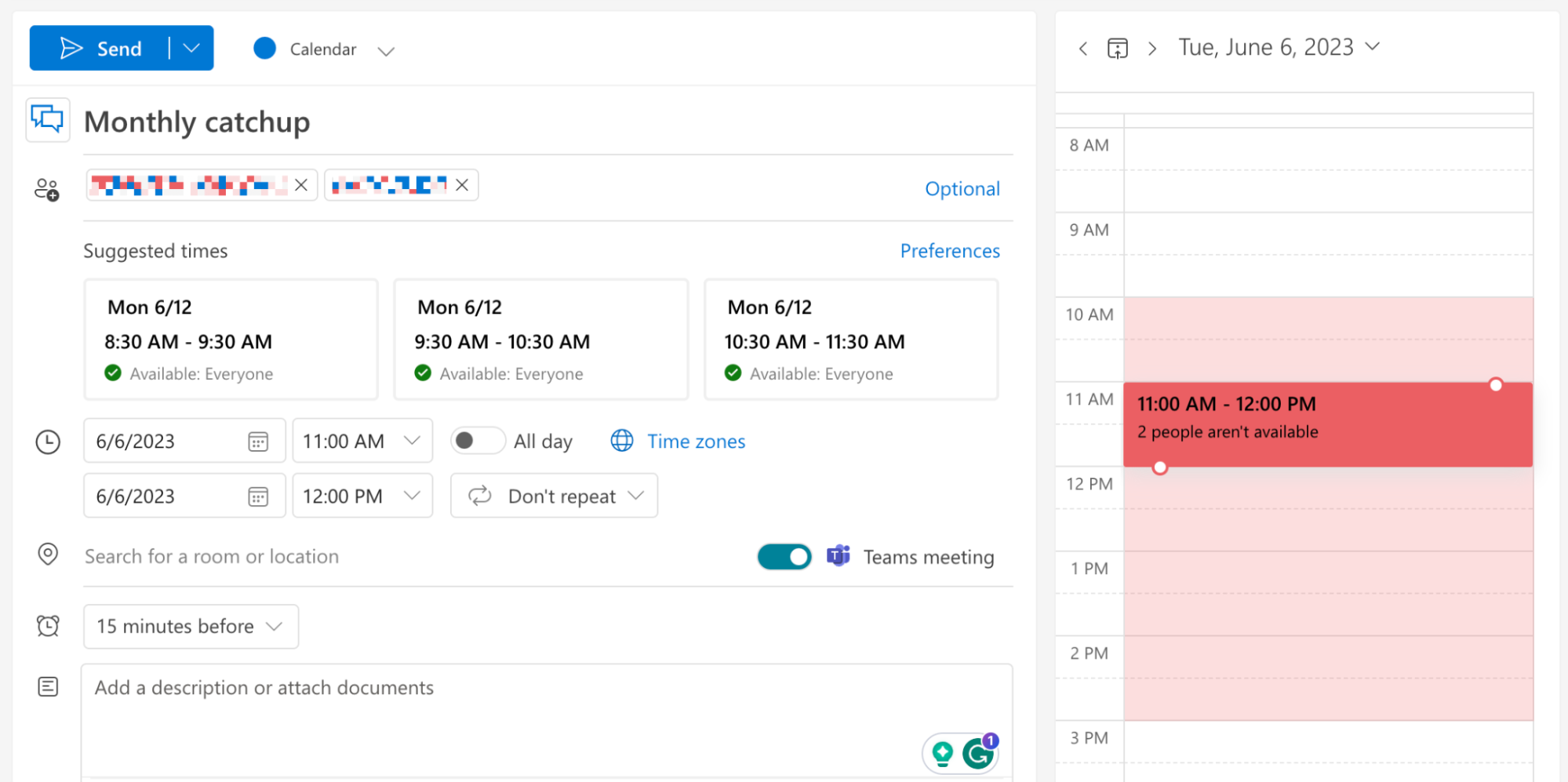The width and height of the screenshot is (1568, 782).
Task: Toggle the All day switch
Action: point(478,441)
